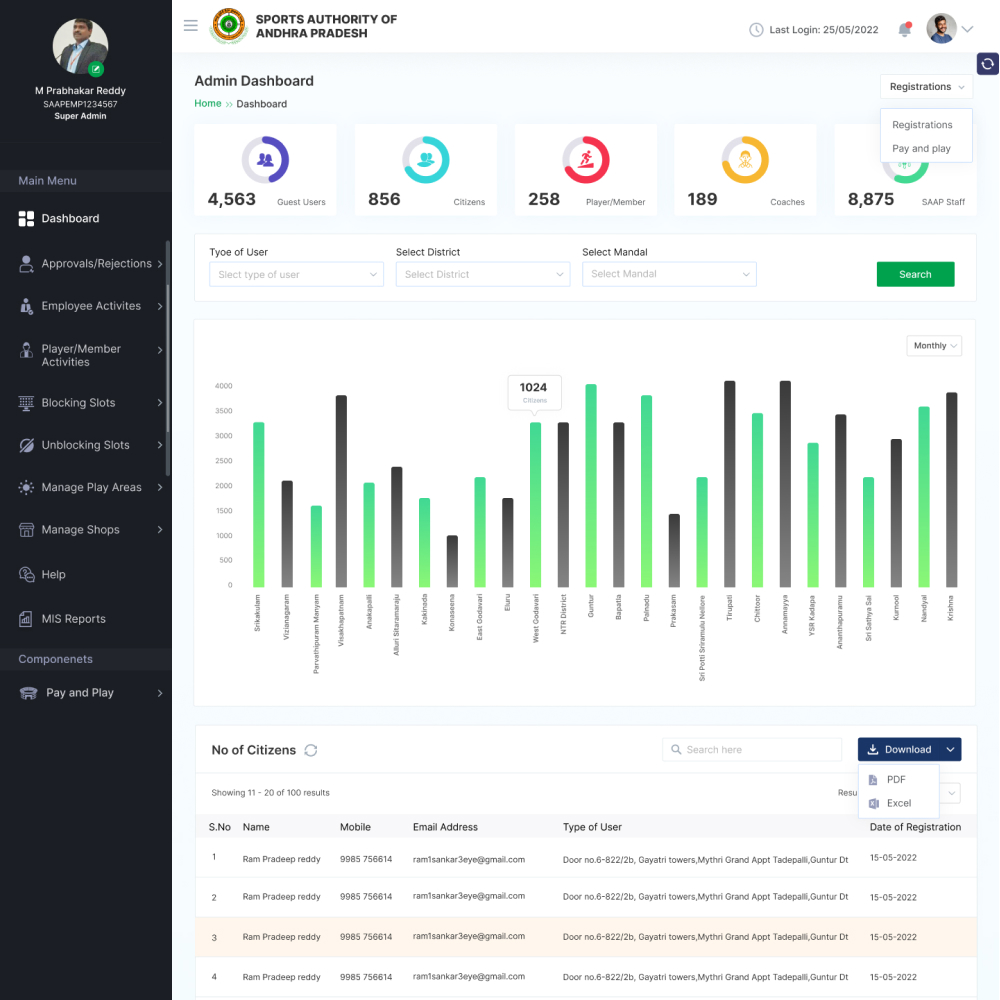This screenshot has width=1000, height=1000.
Task: Click the PDF file icon
Action: pos(873,780)
